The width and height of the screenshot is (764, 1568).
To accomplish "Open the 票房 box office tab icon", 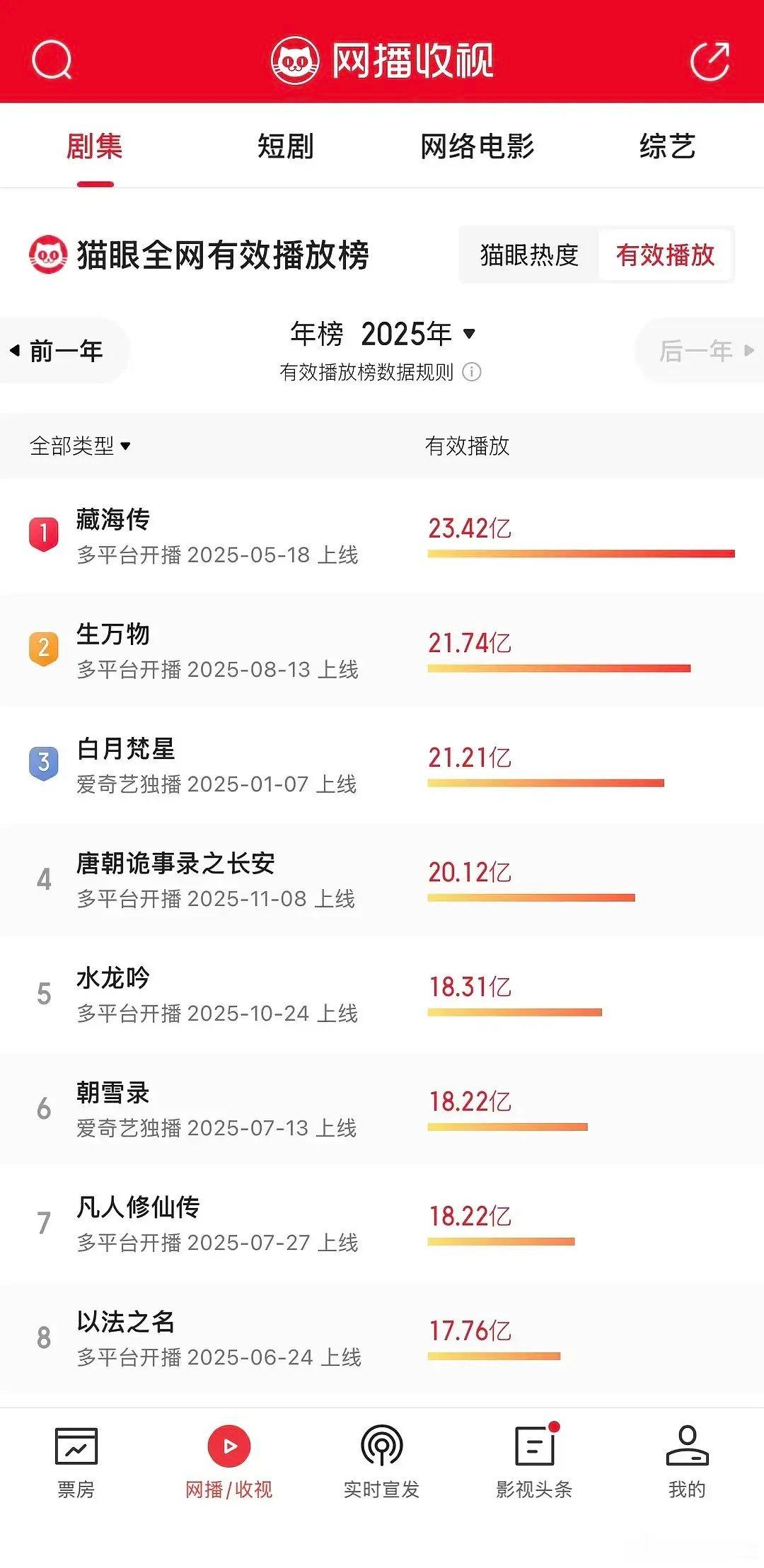I will 76,1446.
